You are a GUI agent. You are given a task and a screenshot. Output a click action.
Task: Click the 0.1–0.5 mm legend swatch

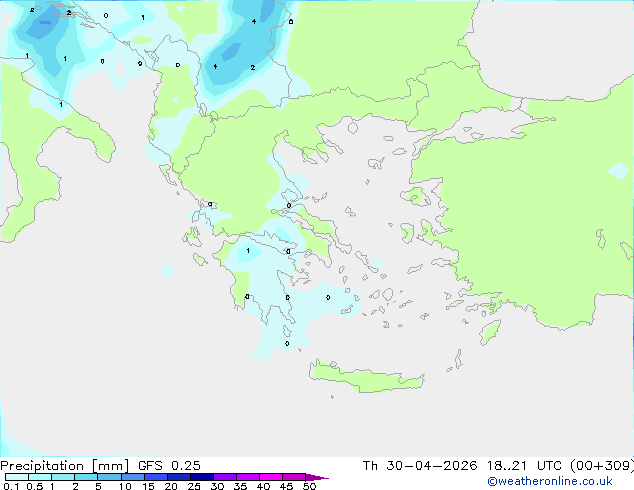coord(17,477)
